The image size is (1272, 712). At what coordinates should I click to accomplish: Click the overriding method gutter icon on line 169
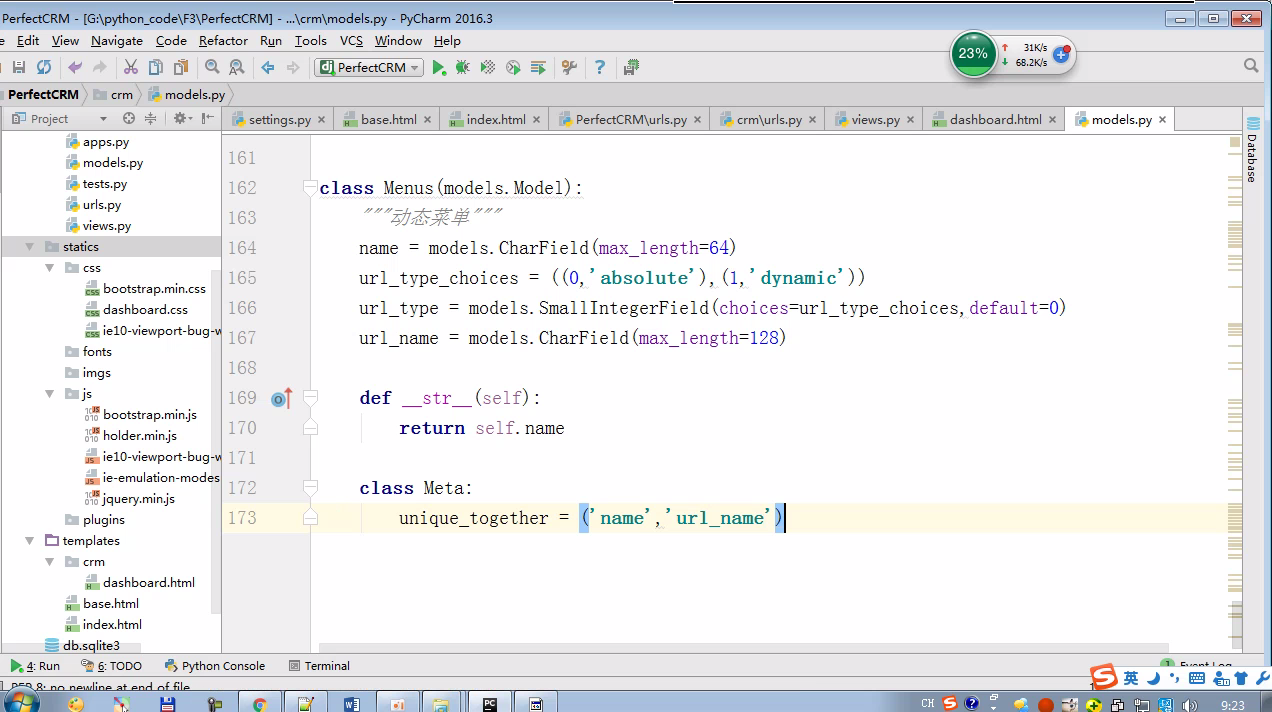click(x=281, y=399)
